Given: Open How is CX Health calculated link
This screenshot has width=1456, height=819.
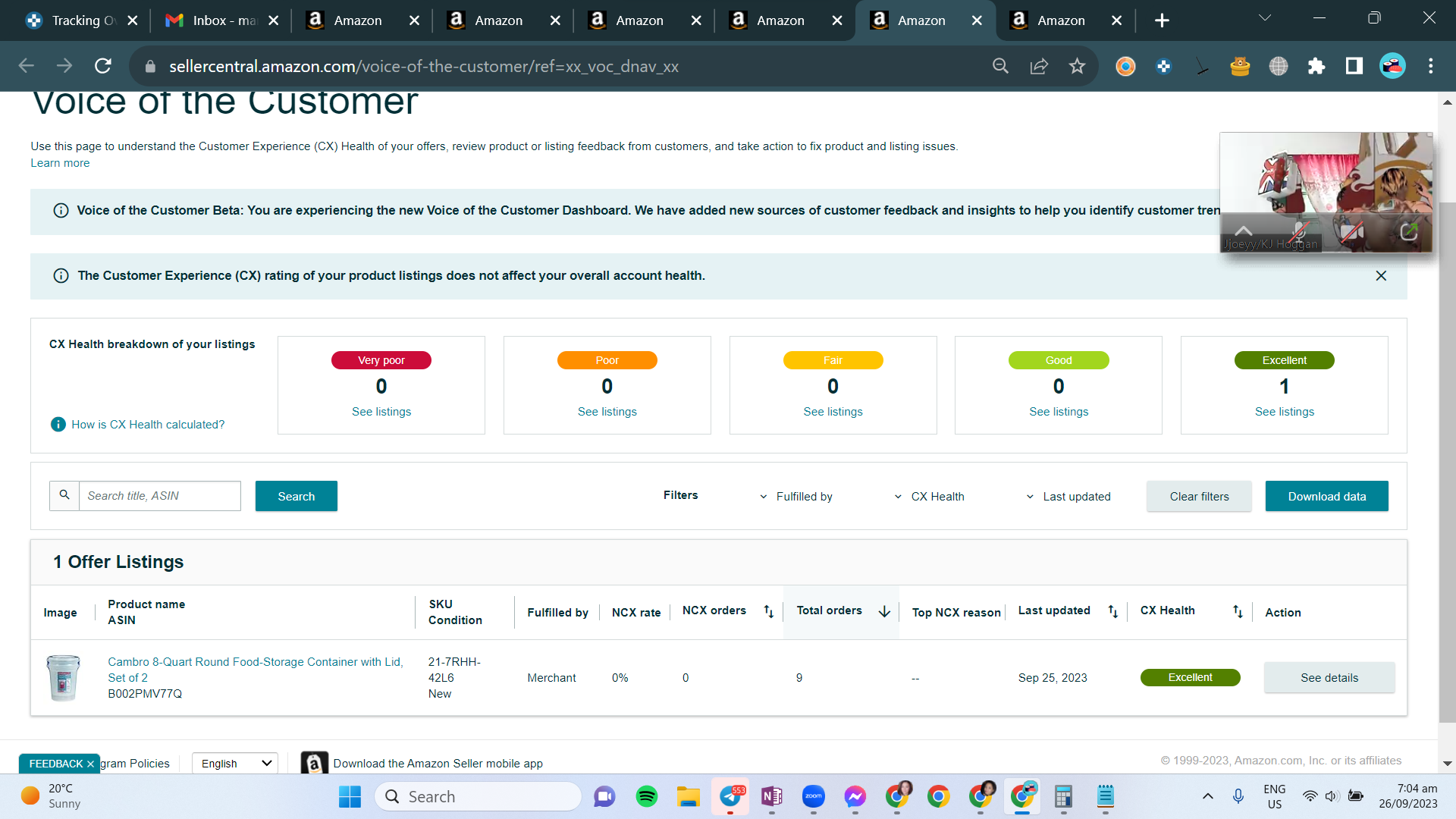Looking at the screenshot, I should point(148,425).
